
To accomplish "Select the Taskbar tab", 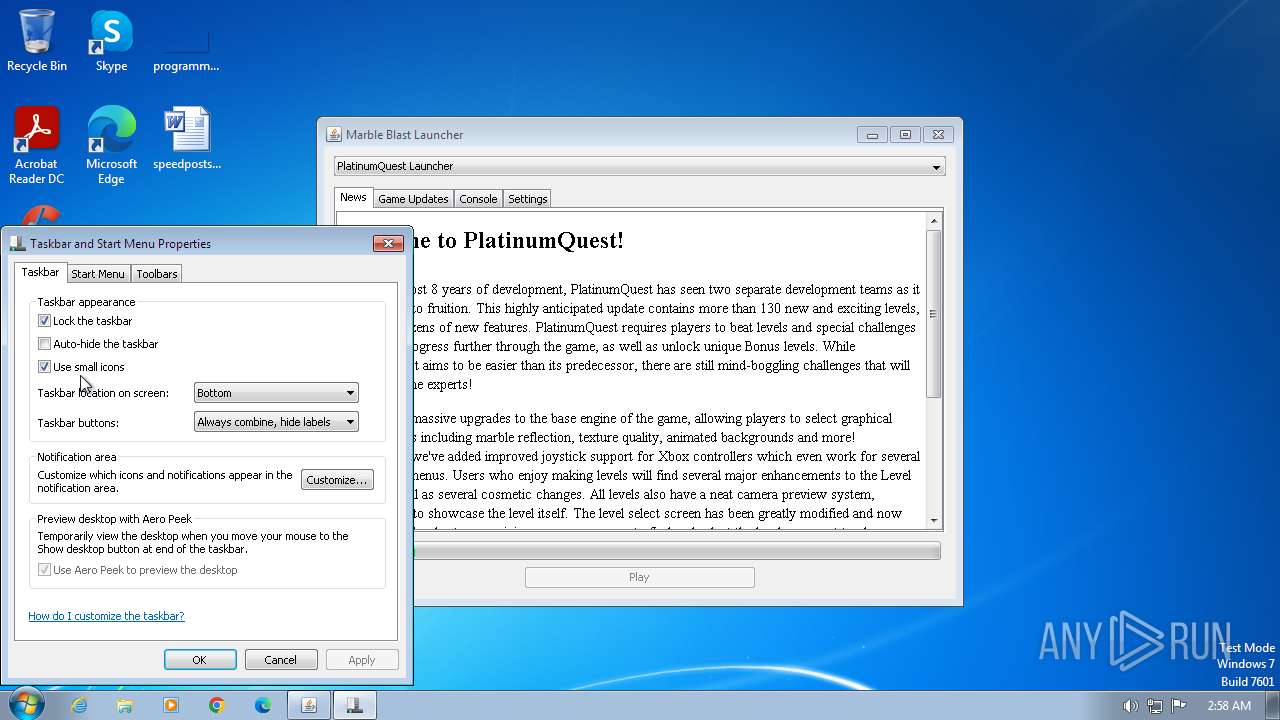I will 40,272.
